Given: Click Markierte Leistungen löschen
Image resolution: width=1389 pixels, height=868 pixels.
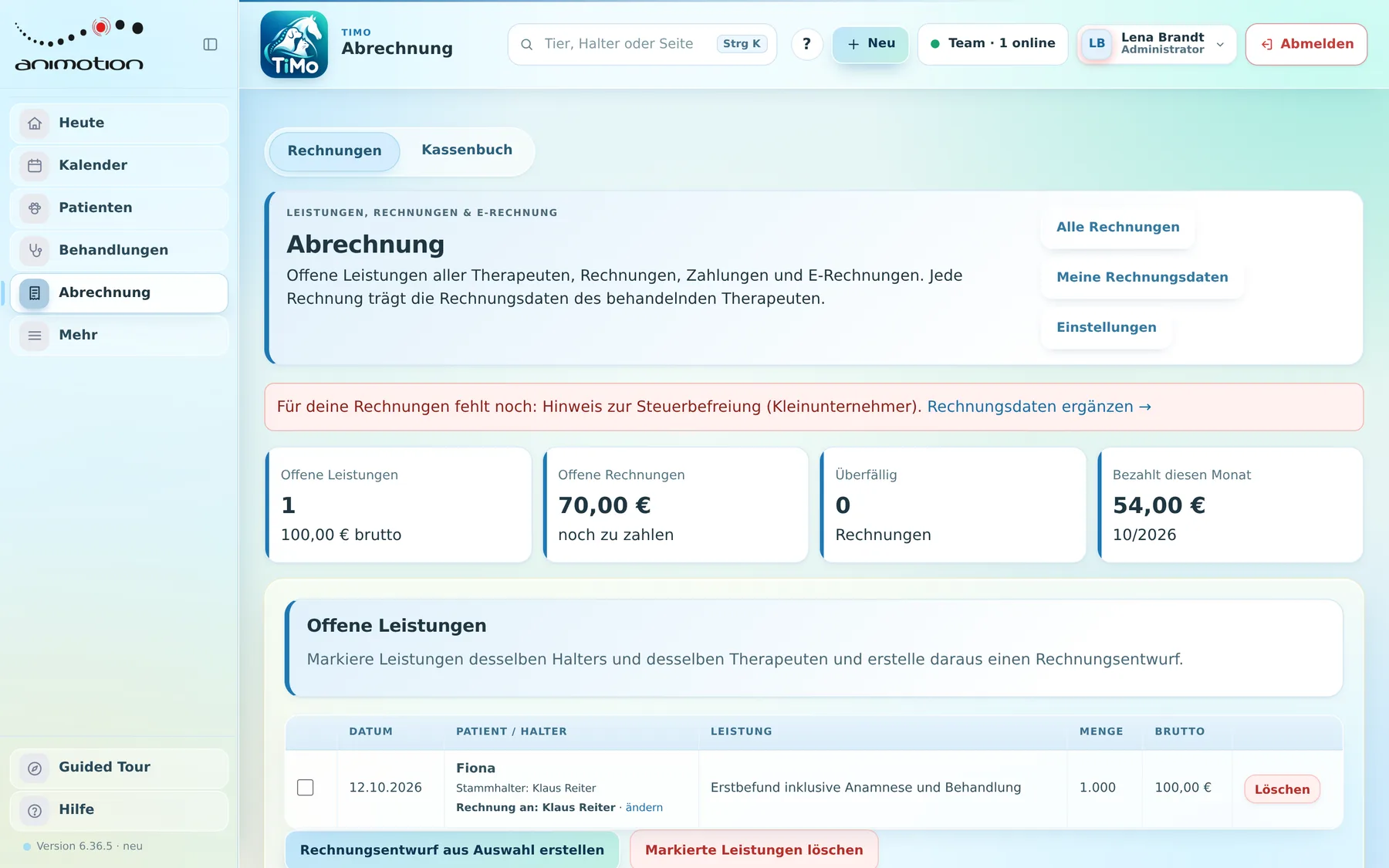Looking at the screenshot, I should coord(754,849).
